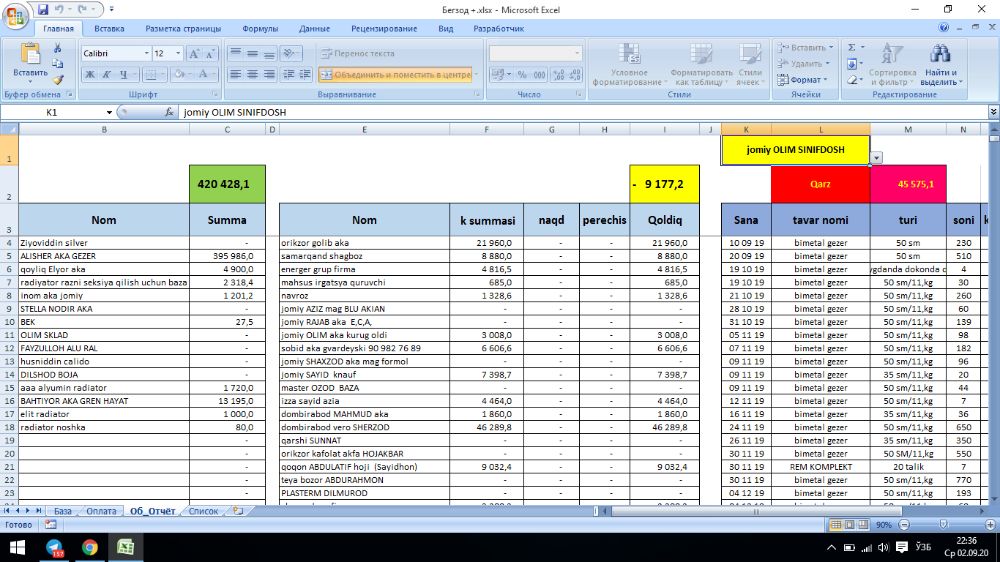
Task: Switch to the База sheet tab
Action: tap(62, 511)
